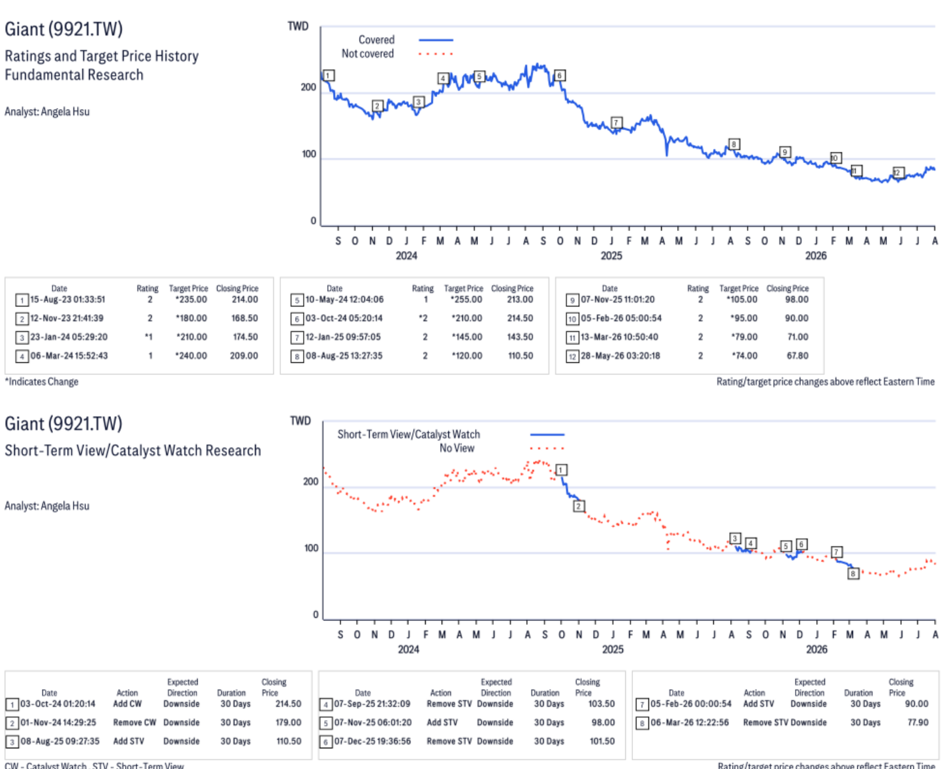The height and width of the screenshot is (769, 942).
Task: Select the 23-Jan-24 05:29:20 date row
Action: point(69,337)
